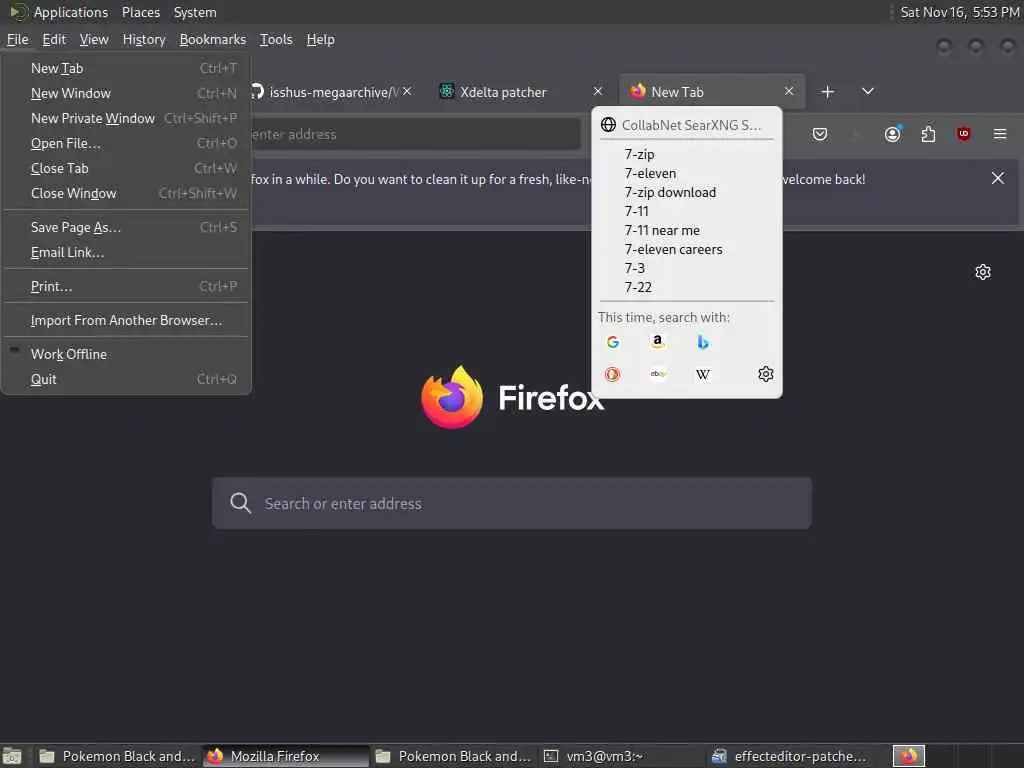Screen dimensions: 1024x768
Task: Select the '7-22' suggestion
Action: (686, 287)
